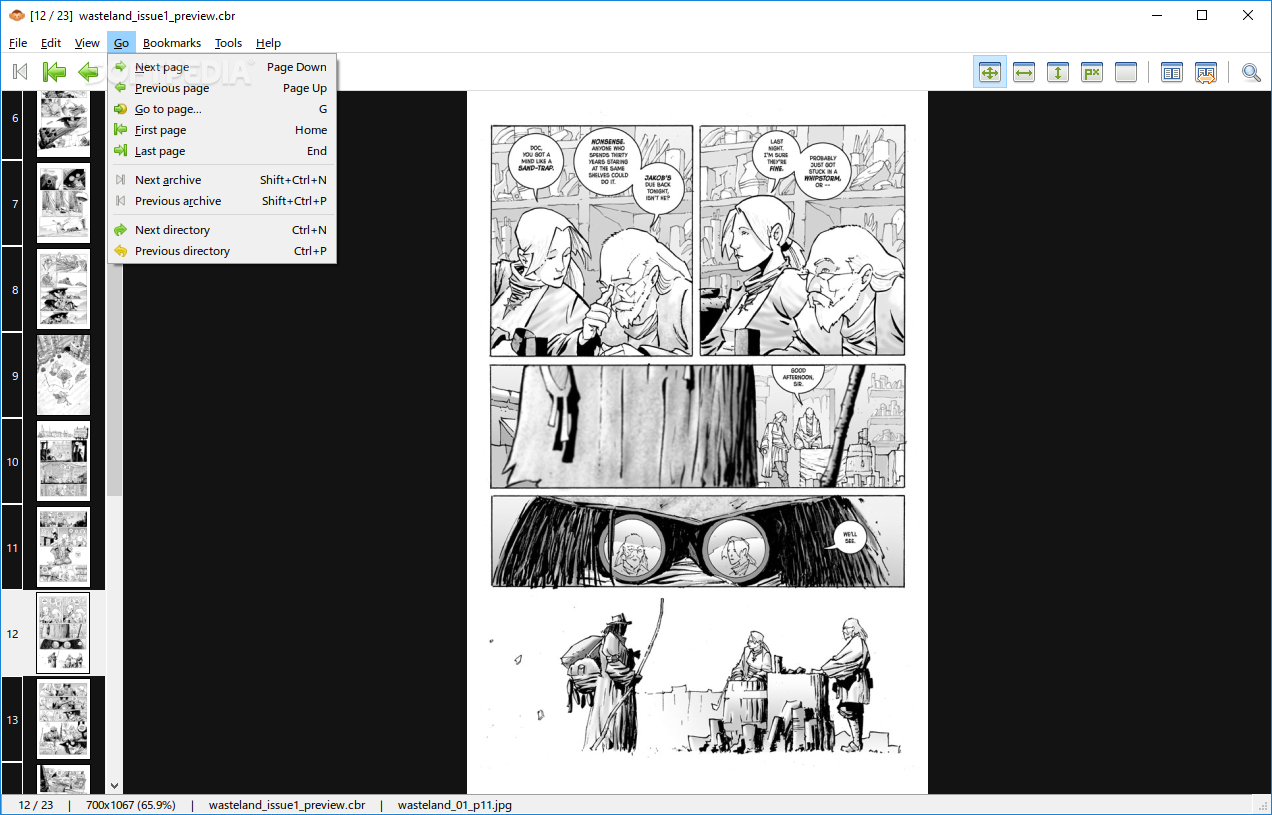Screen dimensions: 1272x815
Task: Choose Next page in Go menu
Action: 222,67
